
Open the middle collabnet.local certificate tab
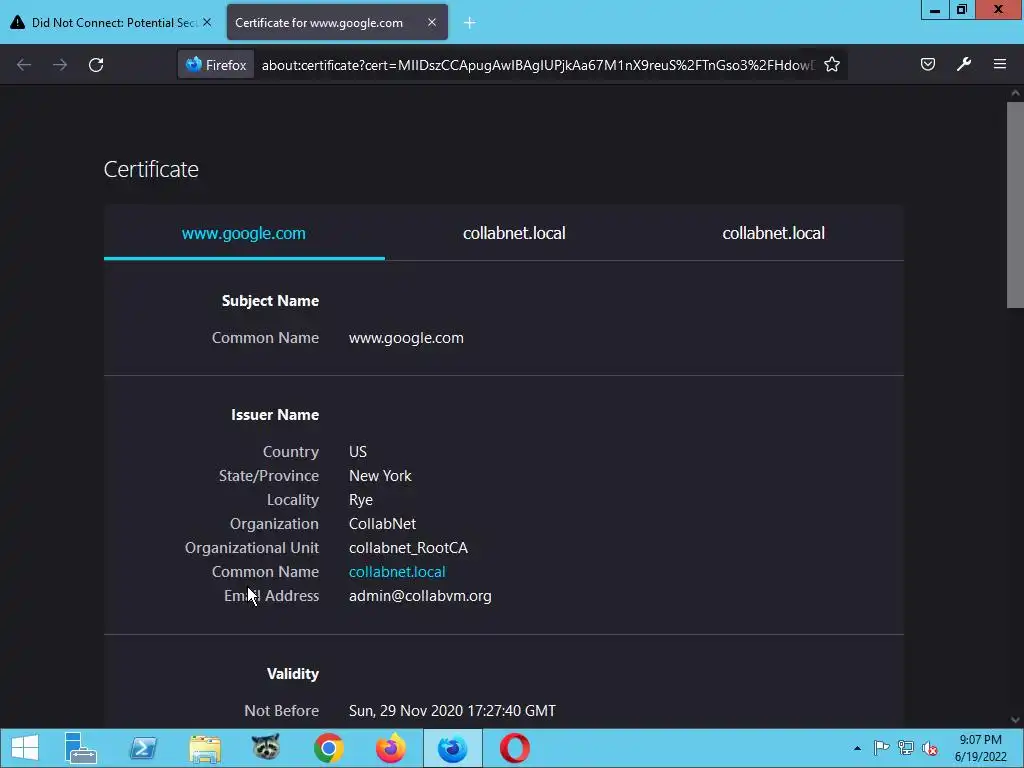tap(514, 233)
